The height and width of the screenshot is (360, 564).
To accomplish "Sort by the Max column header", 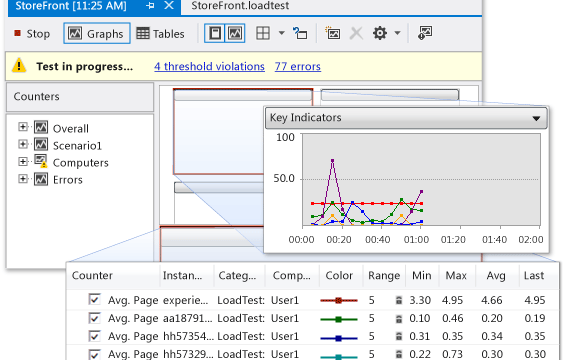I will [456, 275].
